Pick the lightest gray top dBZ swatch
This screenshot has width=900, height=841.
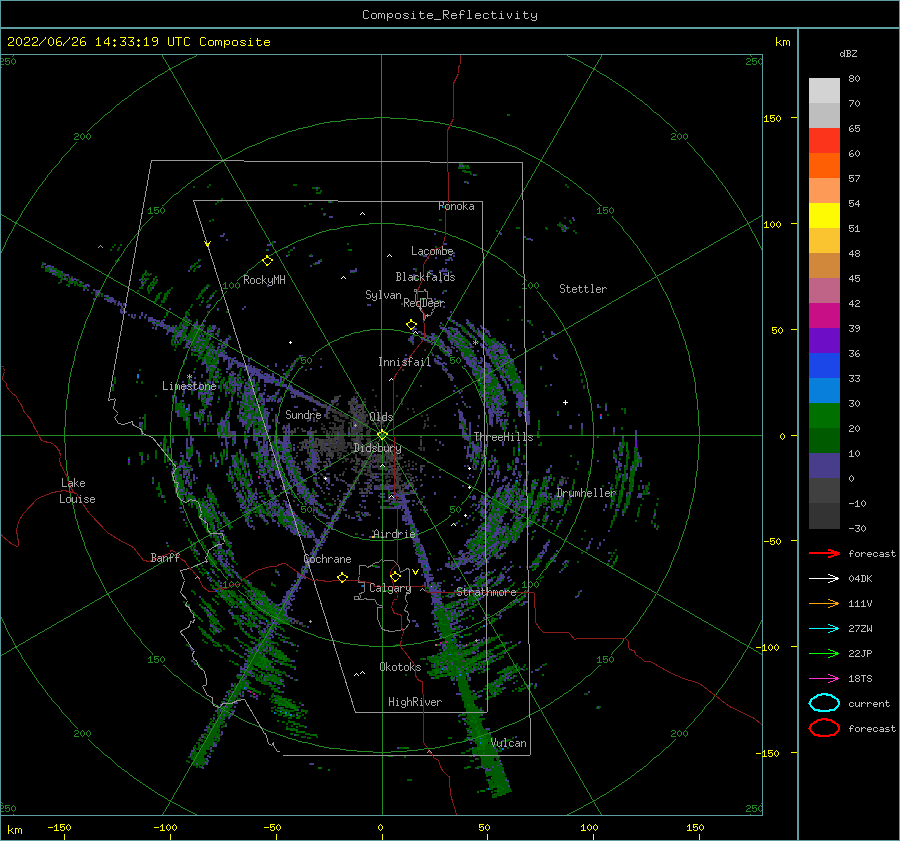coord(824,91)
